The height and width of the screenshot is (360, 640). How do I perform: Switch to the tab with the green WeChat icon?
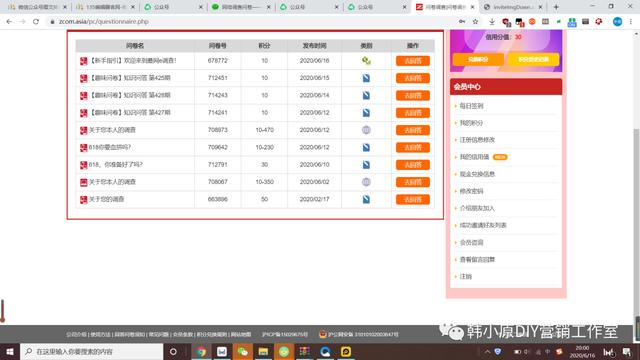click(241, 7)
